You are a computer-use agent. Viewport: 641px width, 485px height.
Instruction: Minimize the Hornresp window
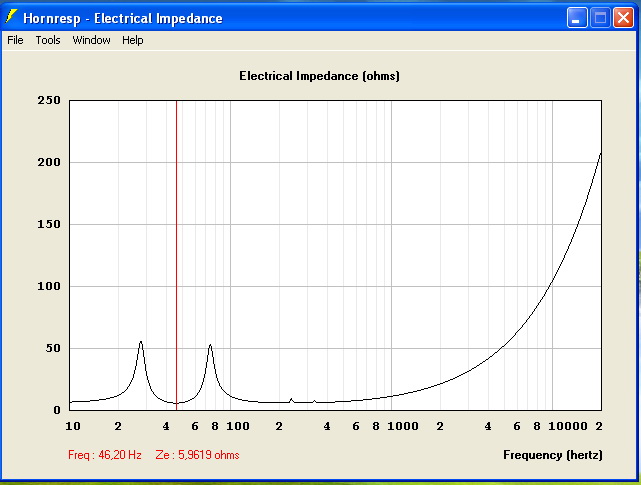[x=577, y=18]
